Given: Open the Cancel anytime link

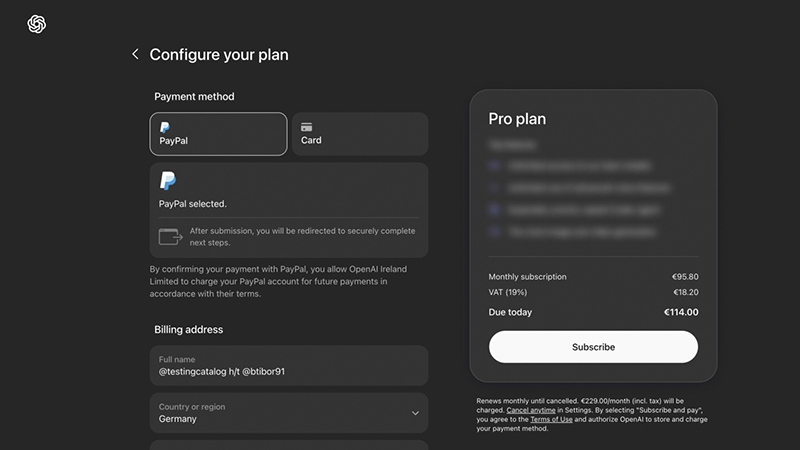Looking at the screenshot, I should [531, 411].
